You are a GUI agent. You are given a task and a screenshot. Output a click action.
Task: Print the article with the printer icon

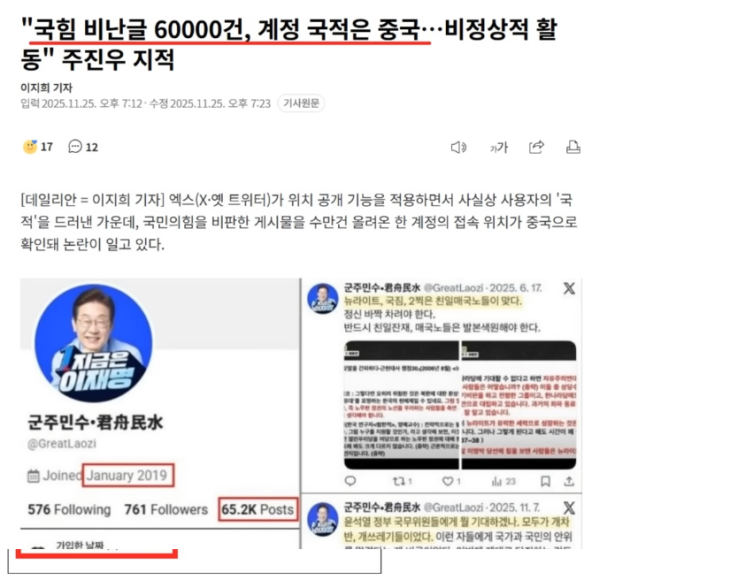(573, 147)
